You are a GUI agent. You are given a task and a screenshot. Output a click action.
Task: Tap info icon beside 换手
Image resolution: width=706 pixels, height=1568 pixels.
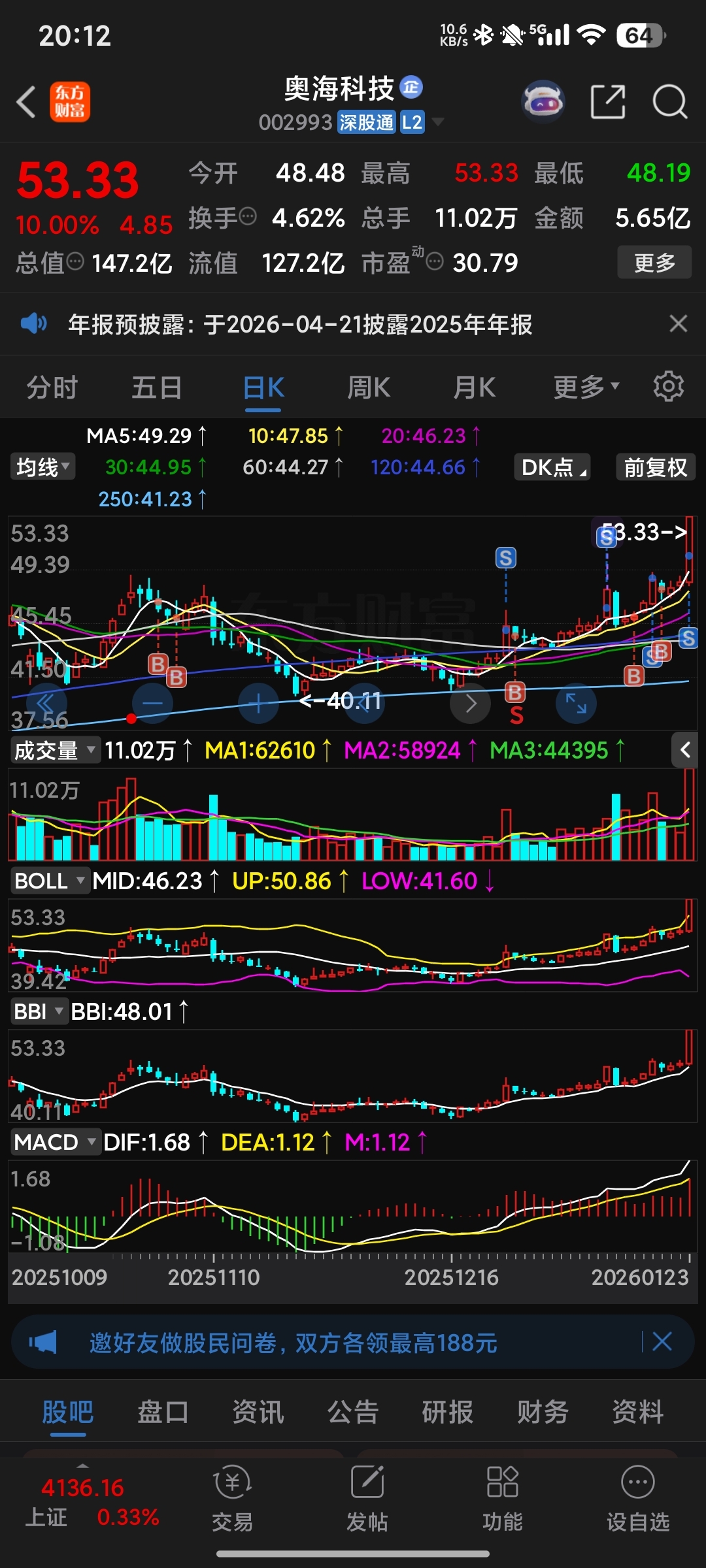click(248, 216)
